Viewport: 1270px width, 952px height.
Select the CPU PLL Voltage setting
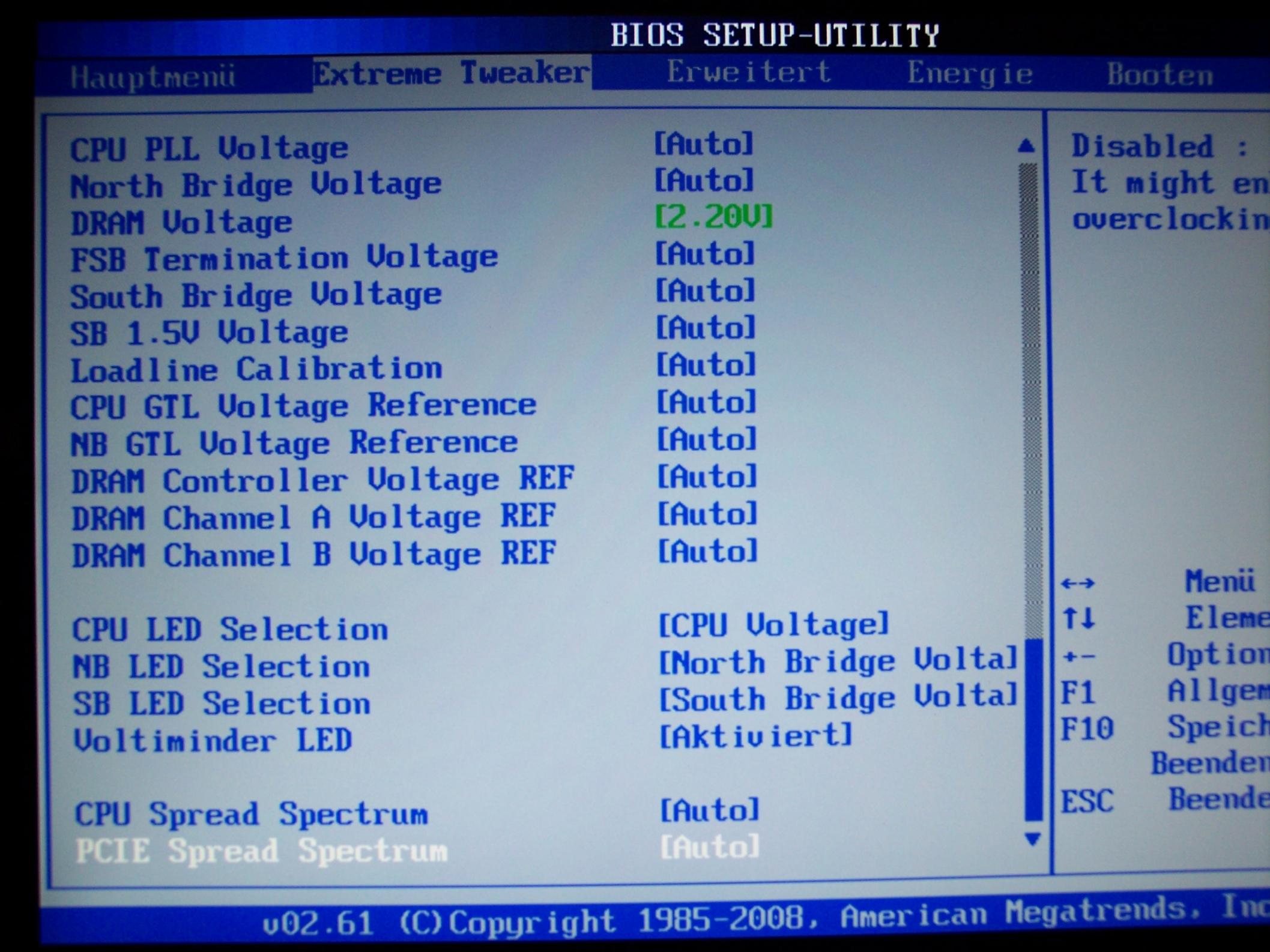pyautogui.click(x=209, y=149)
